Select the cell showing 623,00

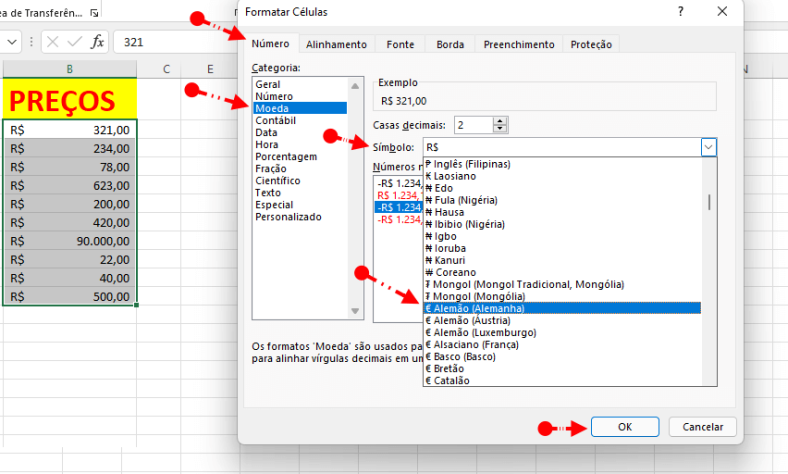click(70, 185)
